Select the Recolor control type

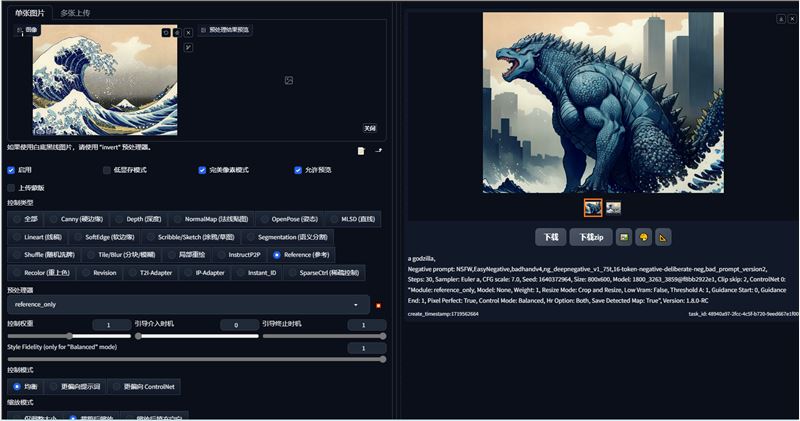tap(41, 273)
